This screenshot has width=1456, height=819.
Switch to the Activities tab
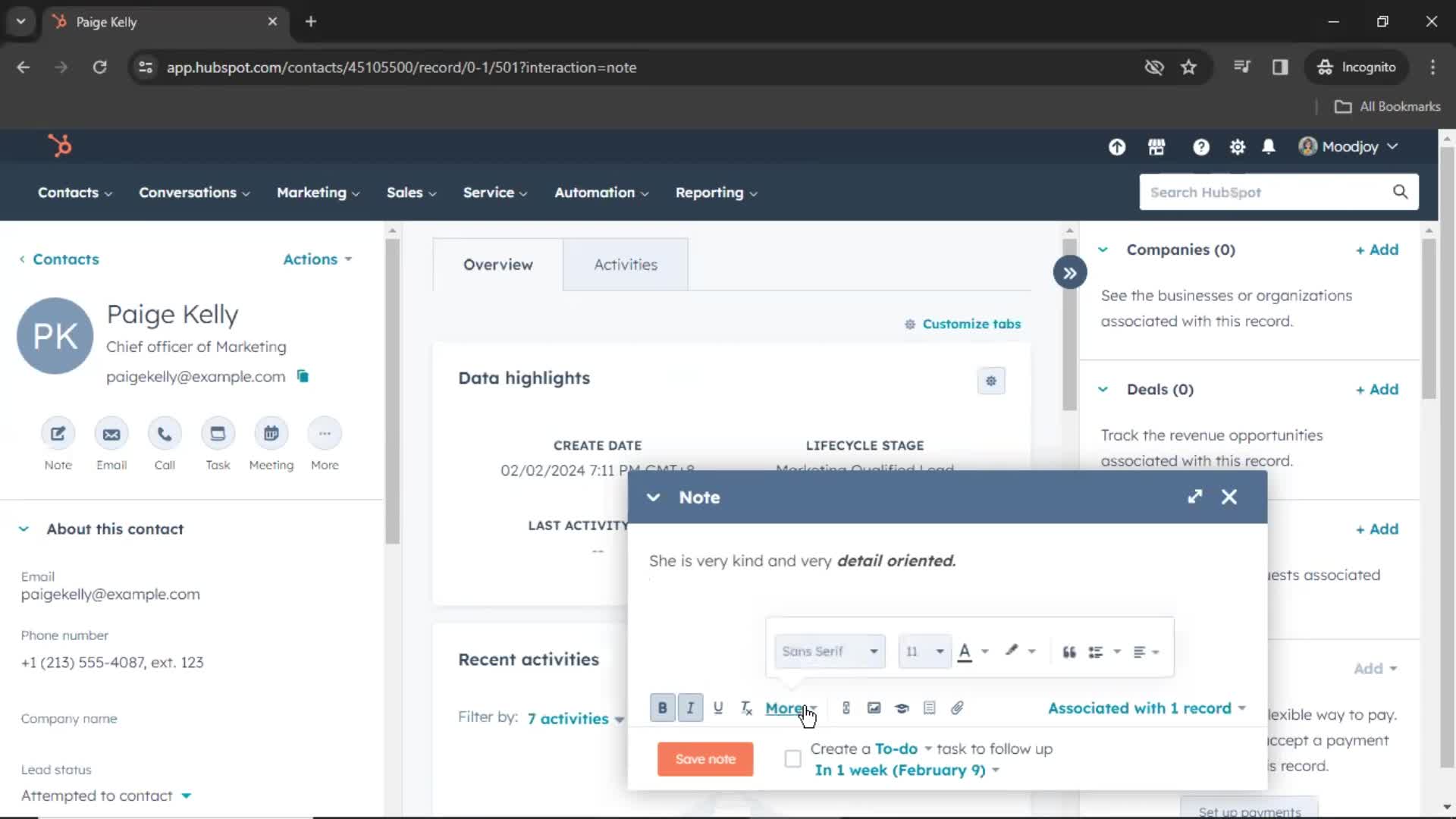625,264
